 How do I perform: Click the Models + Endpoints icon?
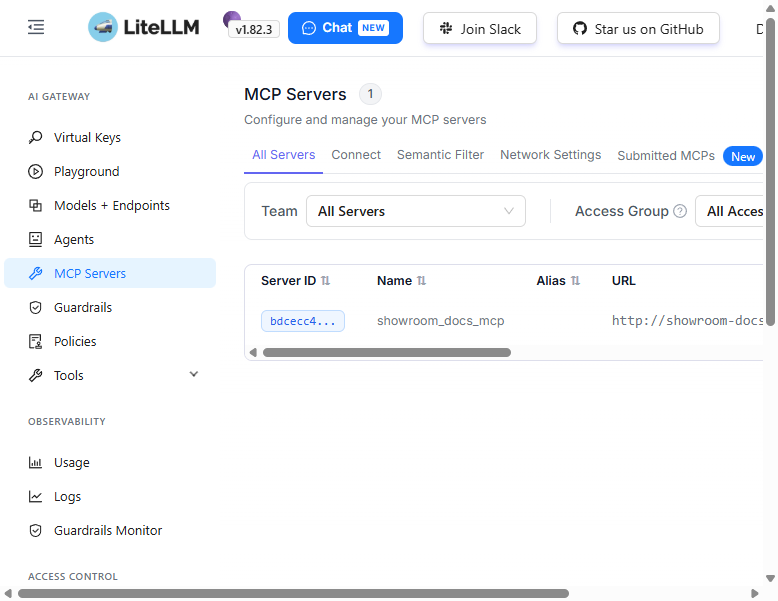35,205
